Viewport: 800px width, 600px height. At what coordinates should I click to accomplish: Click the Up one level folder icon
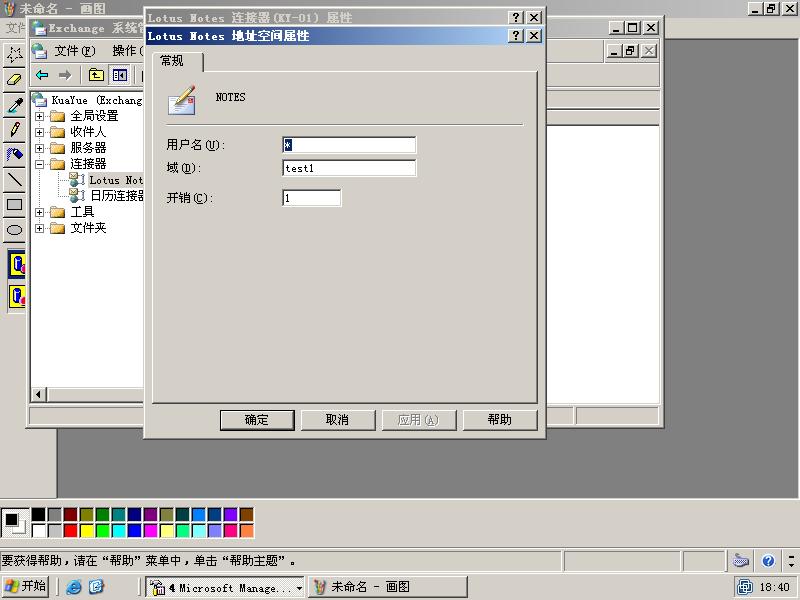point(96,76)
